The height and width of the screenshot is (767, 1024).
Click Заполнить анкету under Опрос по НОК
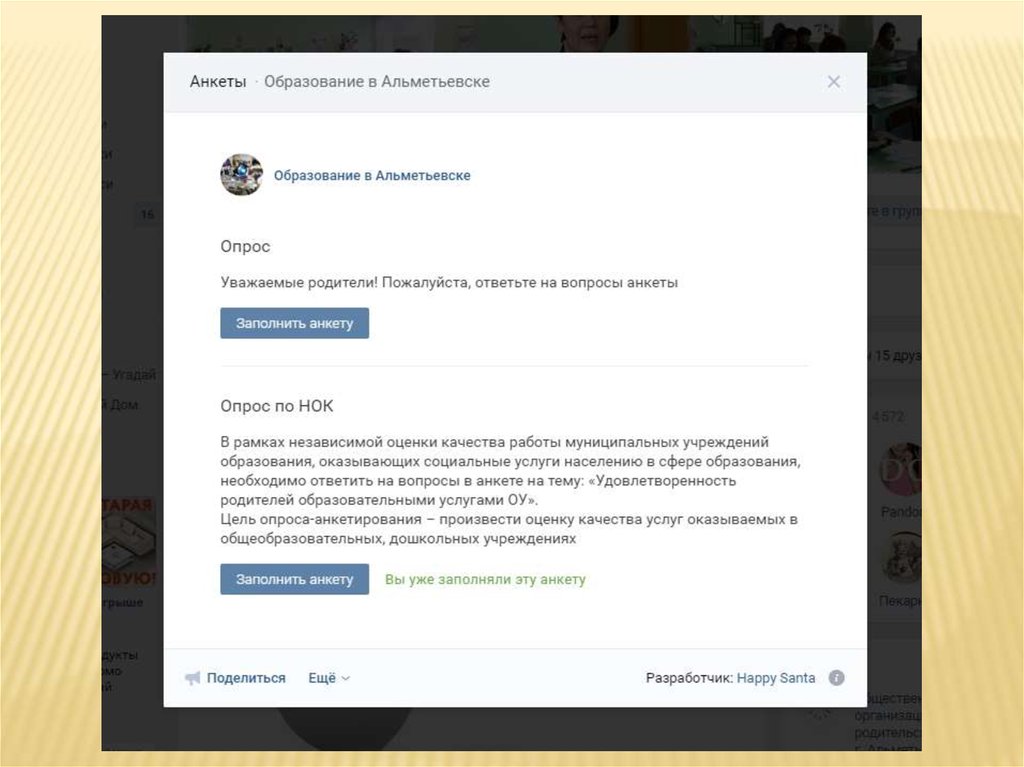coord(295,579)
